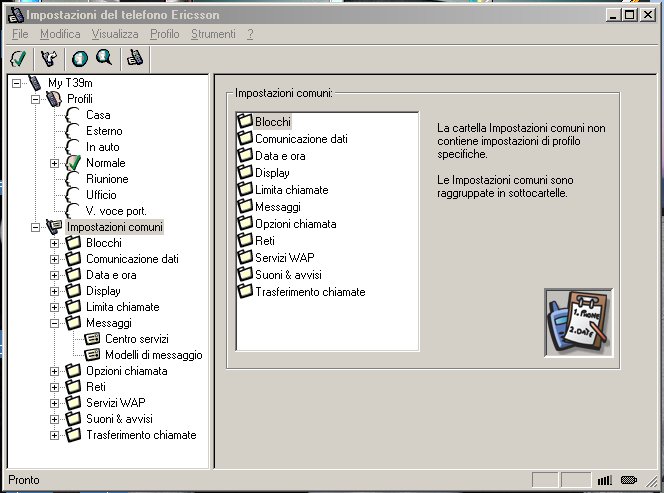Open the Modifica menu
The image size is (664, 493).
[60, 34]
